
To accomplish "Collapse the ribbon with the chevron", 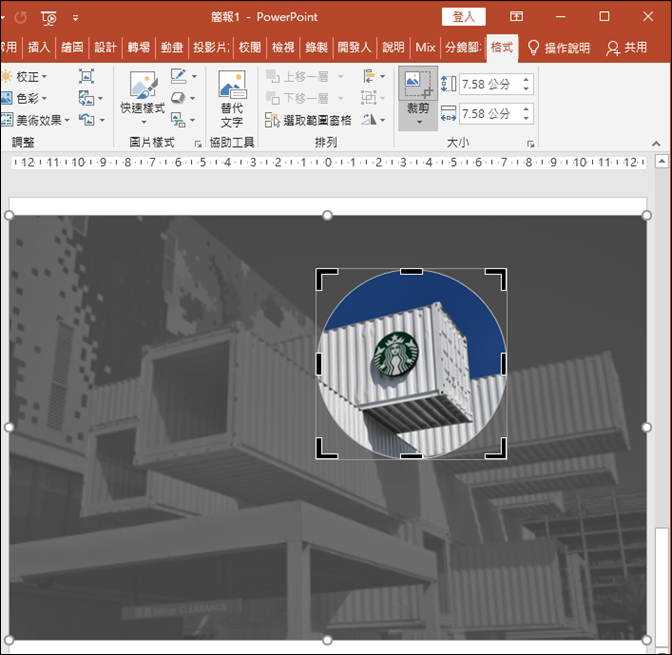I will [x=656, y=144].
